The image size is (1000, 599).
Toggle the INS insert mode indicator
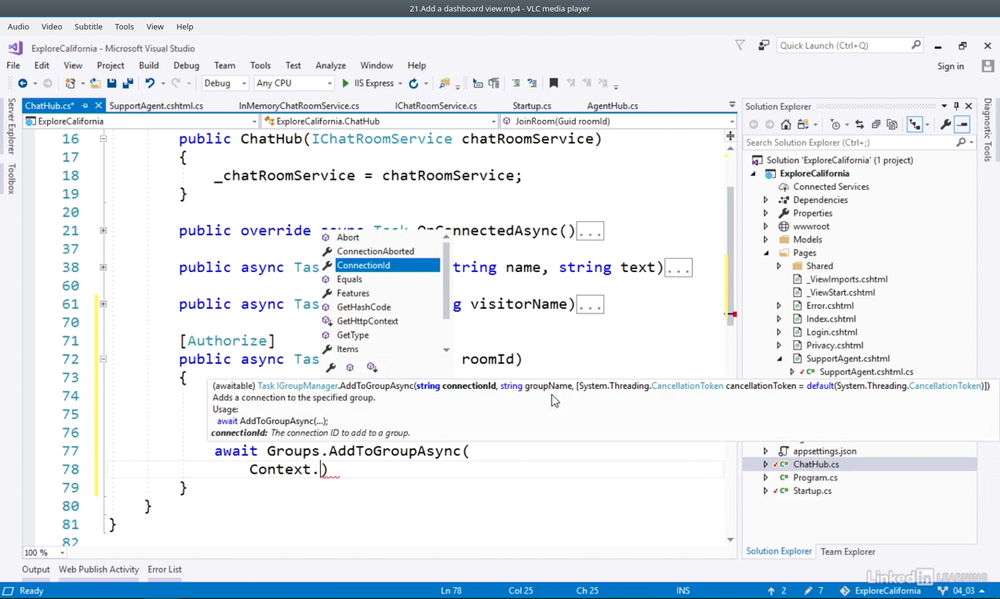(683, 591)
